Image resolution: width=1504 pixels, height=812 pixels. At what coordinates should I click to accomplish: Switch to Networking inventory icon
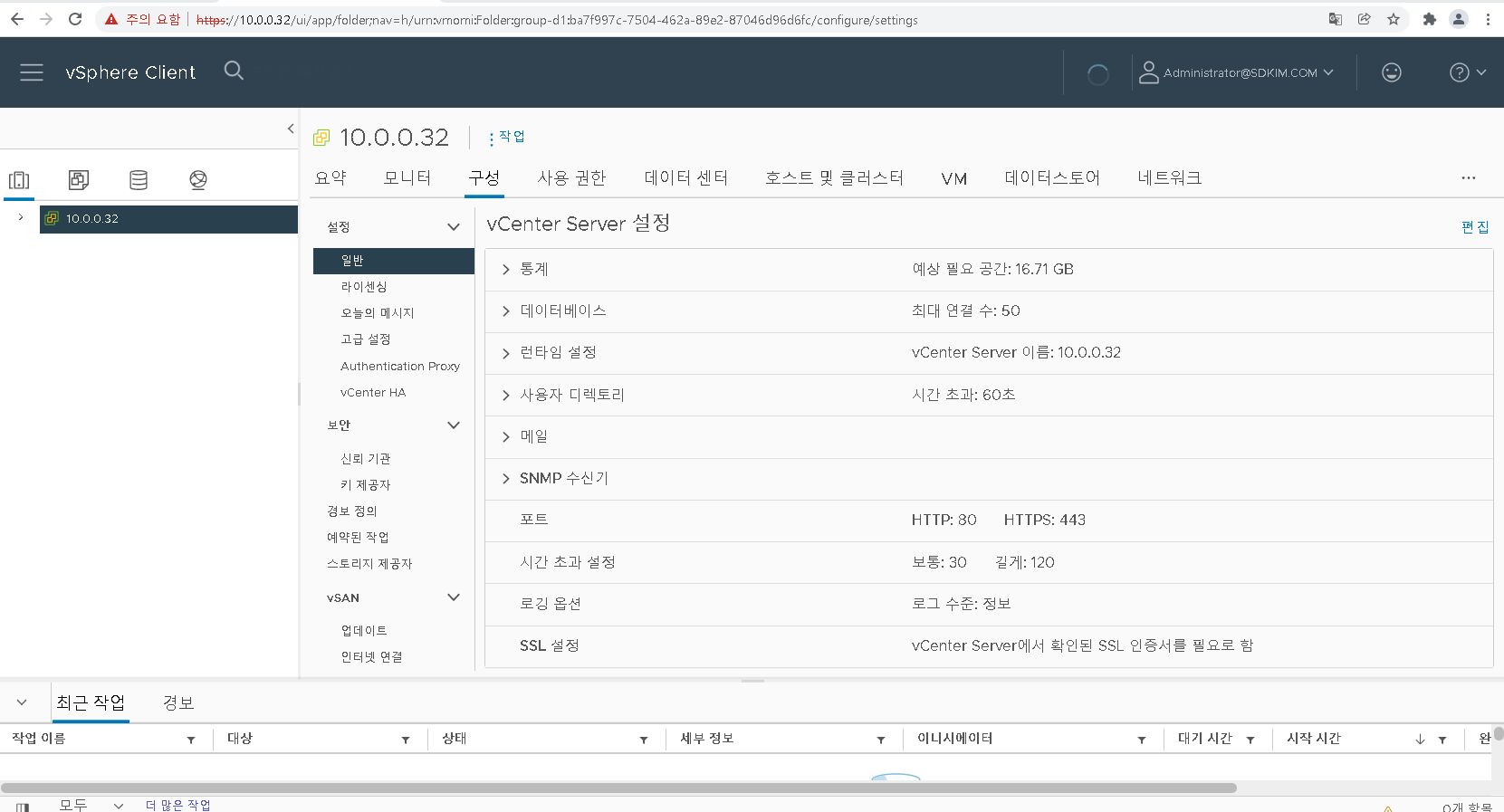198,180
